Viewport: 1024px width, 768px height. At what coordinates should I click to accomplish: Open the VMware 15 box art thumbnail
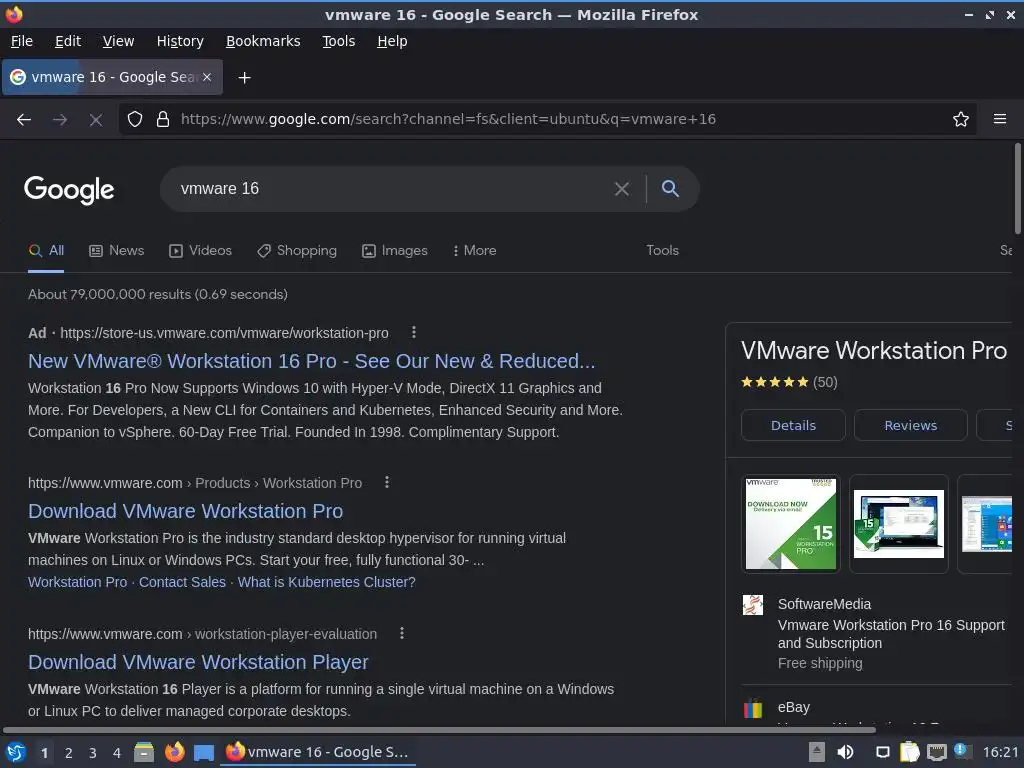(791, 524)
